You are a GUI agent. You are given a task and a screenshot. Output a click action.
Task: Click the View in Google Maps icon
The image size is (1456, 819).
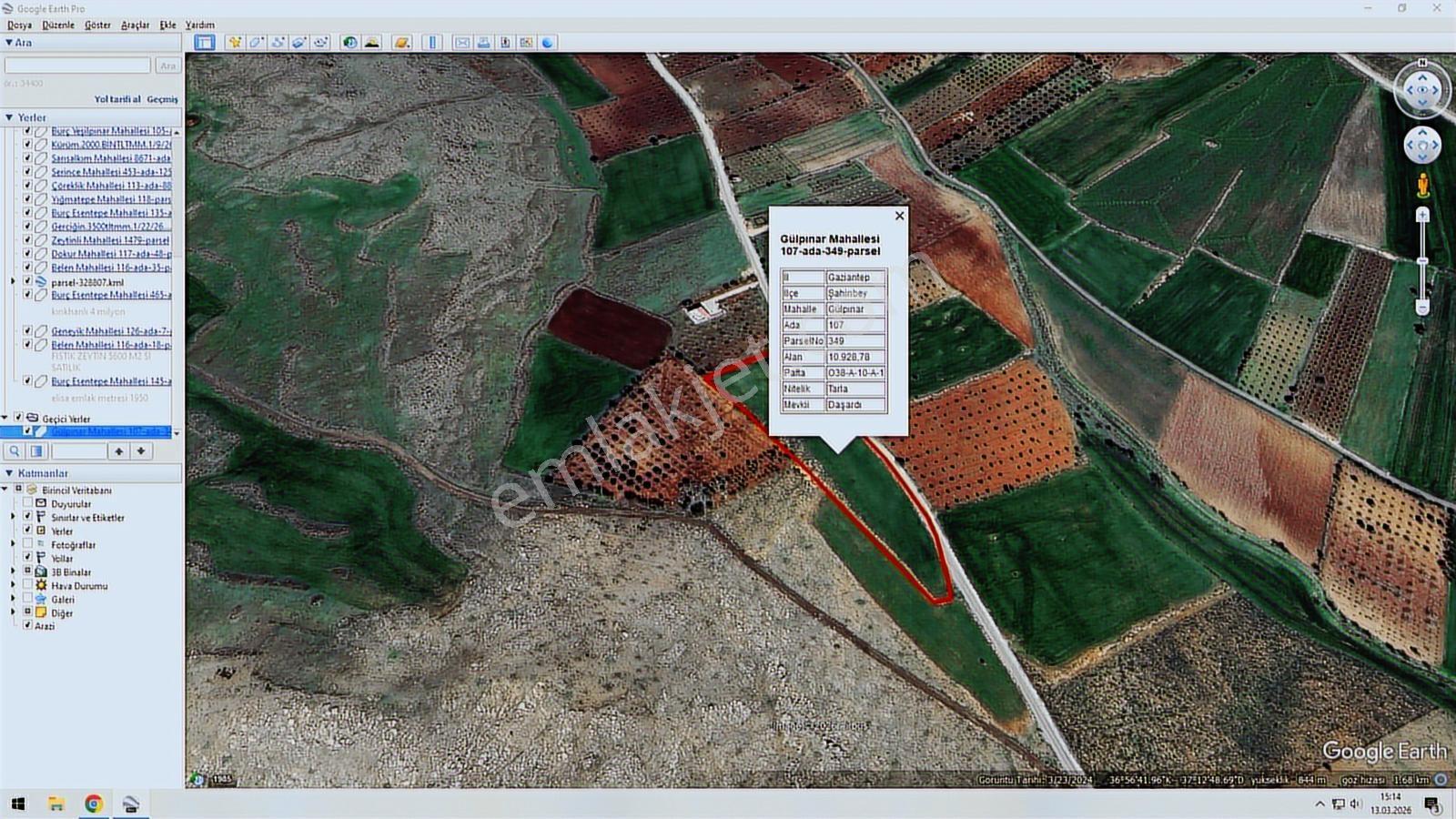(x=526, y=42)
